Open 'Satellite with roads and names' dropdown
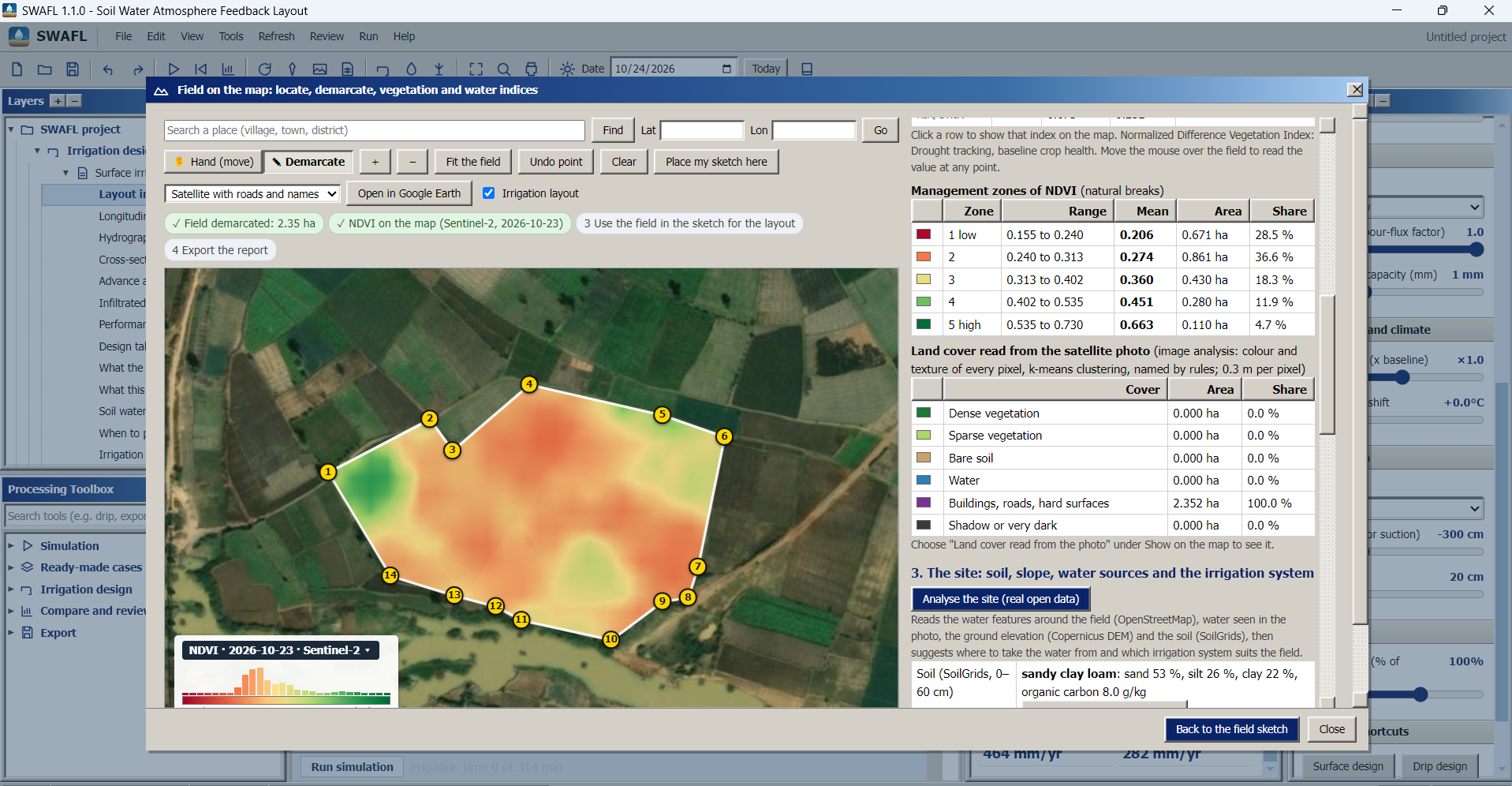1512x786 pixels. pos(252,194)
